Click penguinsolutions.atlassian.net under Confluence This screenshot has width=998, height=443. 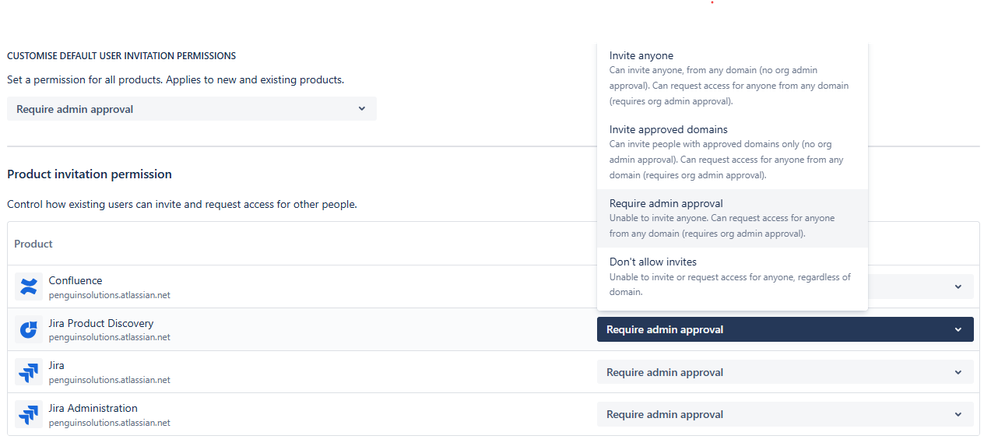click(109, 295)
